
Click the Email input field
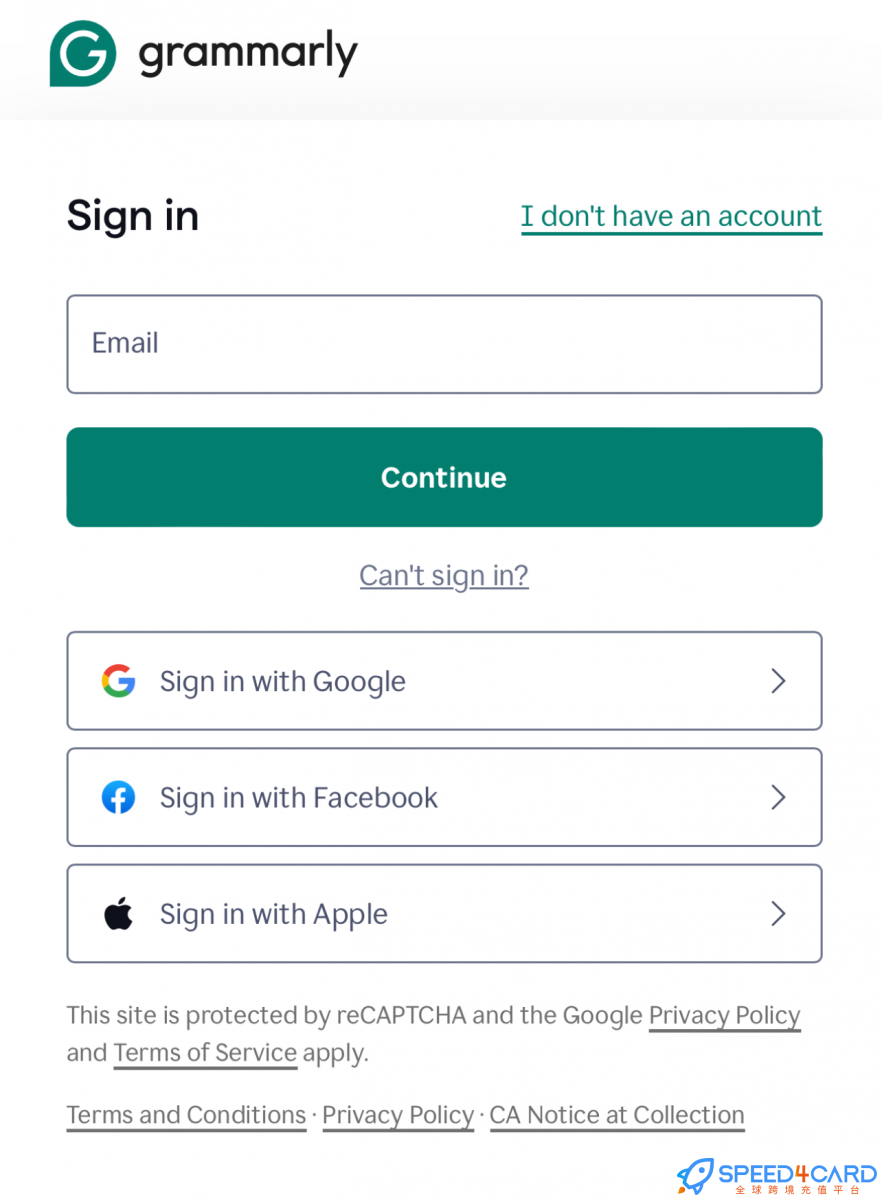(444, 343)
